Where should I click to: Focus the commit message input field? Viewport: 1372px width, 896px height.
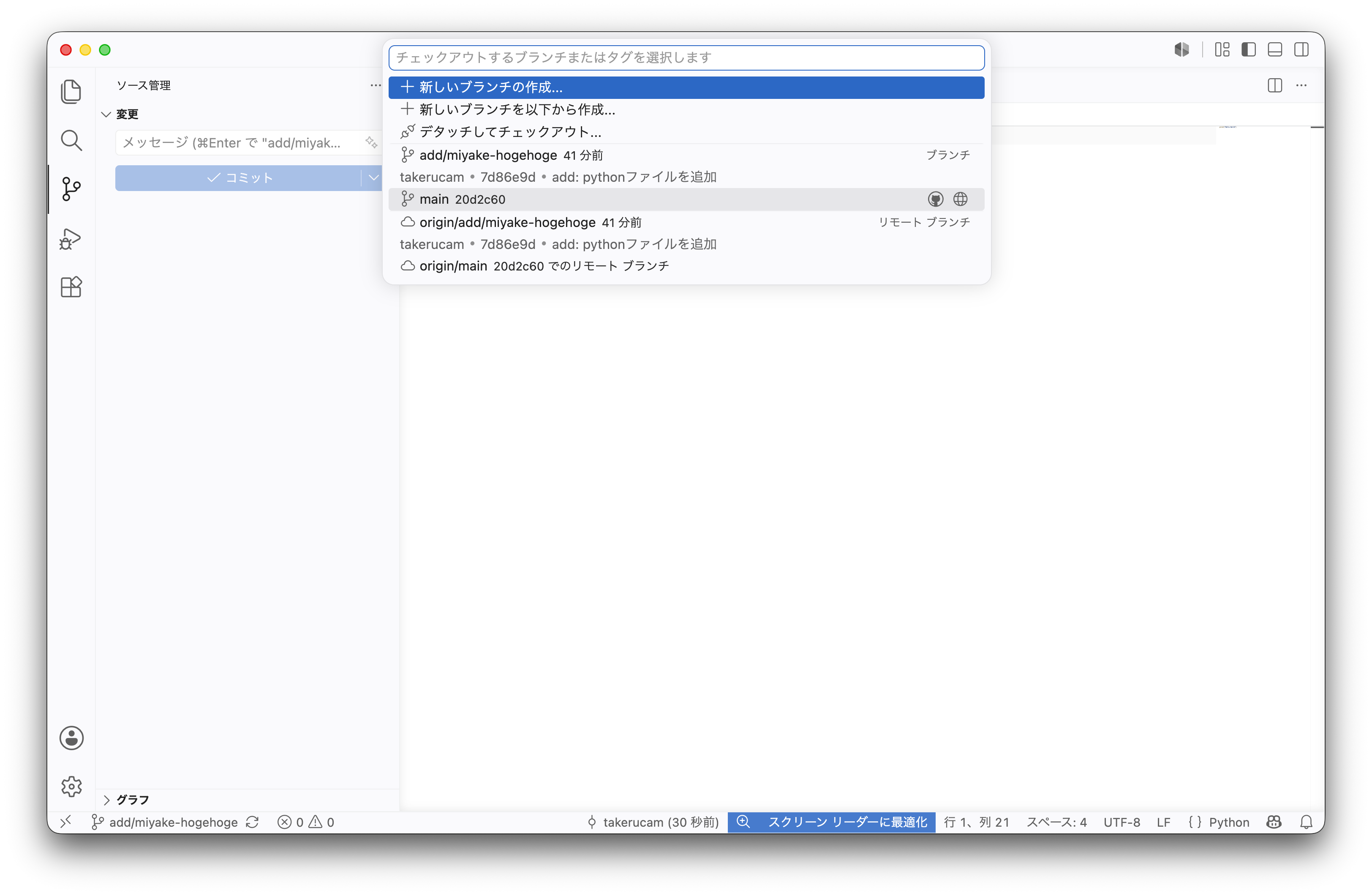pyautogui.click(x=239, y=142)
